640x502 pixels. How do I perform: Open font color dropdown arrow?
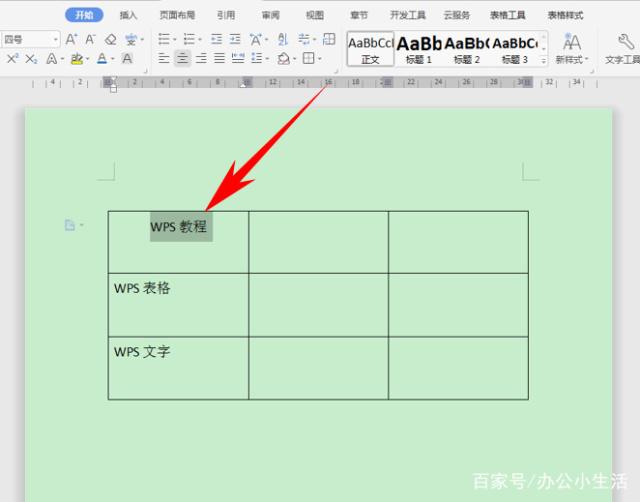pyautogui.click(x=112, y=59)
